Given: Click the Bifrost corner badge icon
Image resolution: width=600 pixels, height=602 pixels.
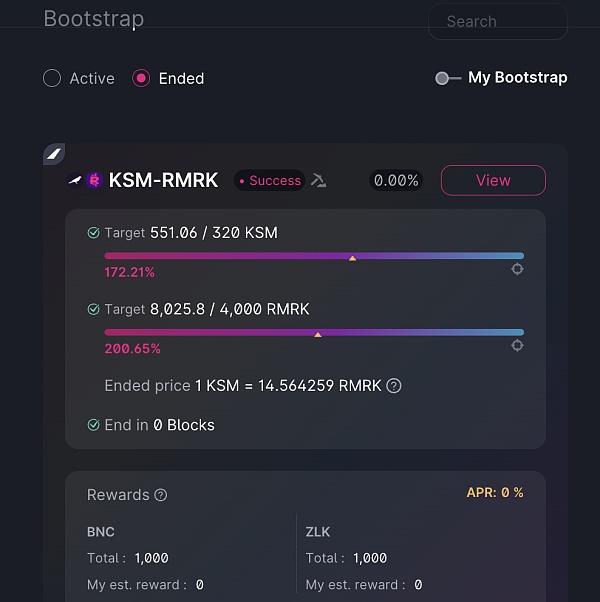Looking at the screenshot, I should [x=54, y=154].
